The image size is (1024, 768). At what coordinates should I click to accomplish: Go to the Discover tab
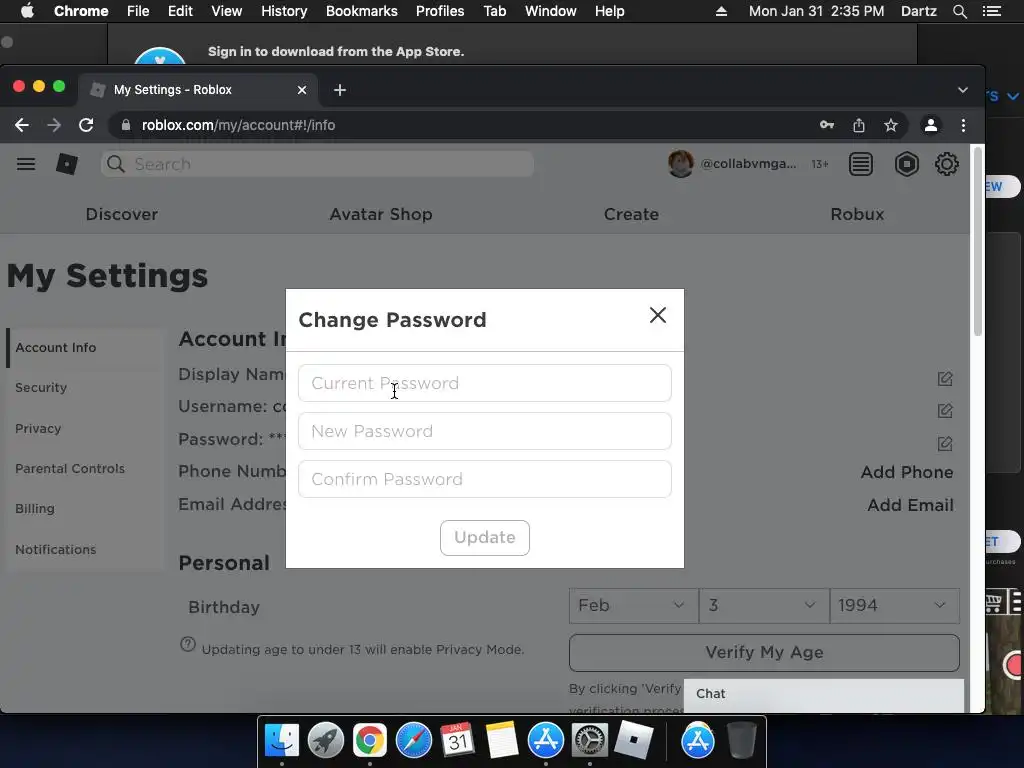click(x=121, y=214)
